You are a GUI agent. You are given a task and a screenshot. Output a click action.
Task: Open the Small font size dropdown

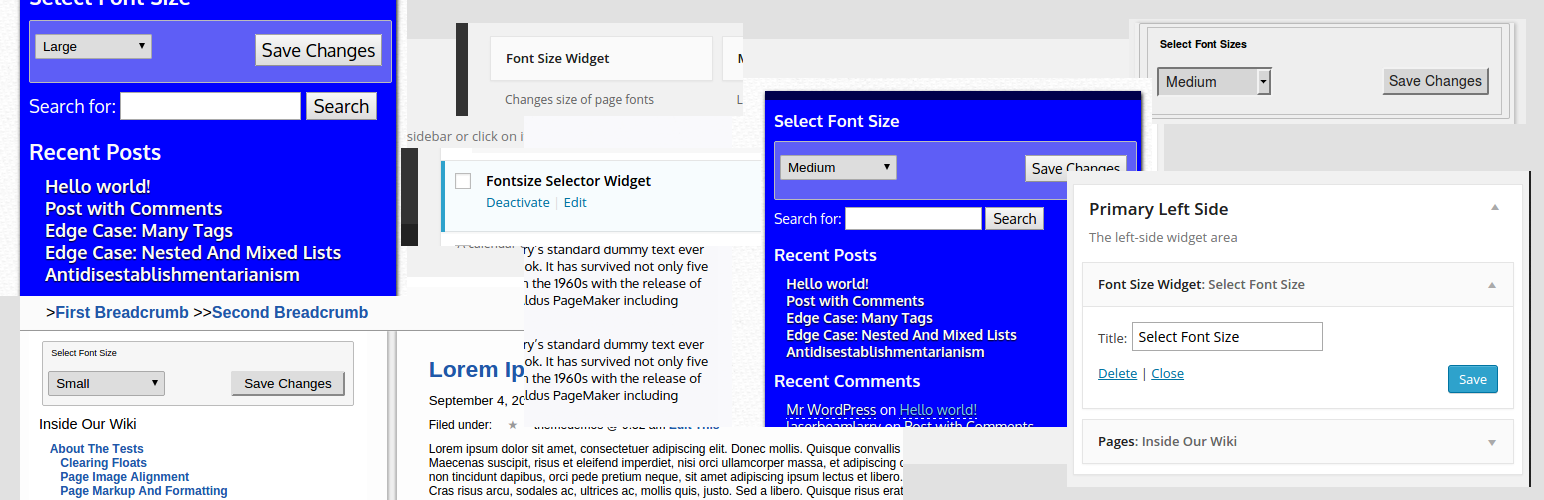click(x=106, y=383)
